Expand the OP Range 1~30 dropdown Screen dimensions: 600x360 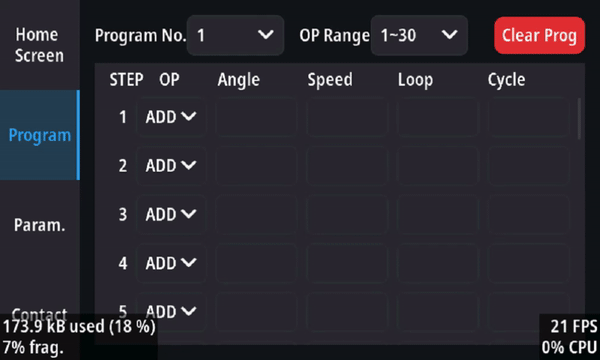pyautogui.click(x=419, y=35)
